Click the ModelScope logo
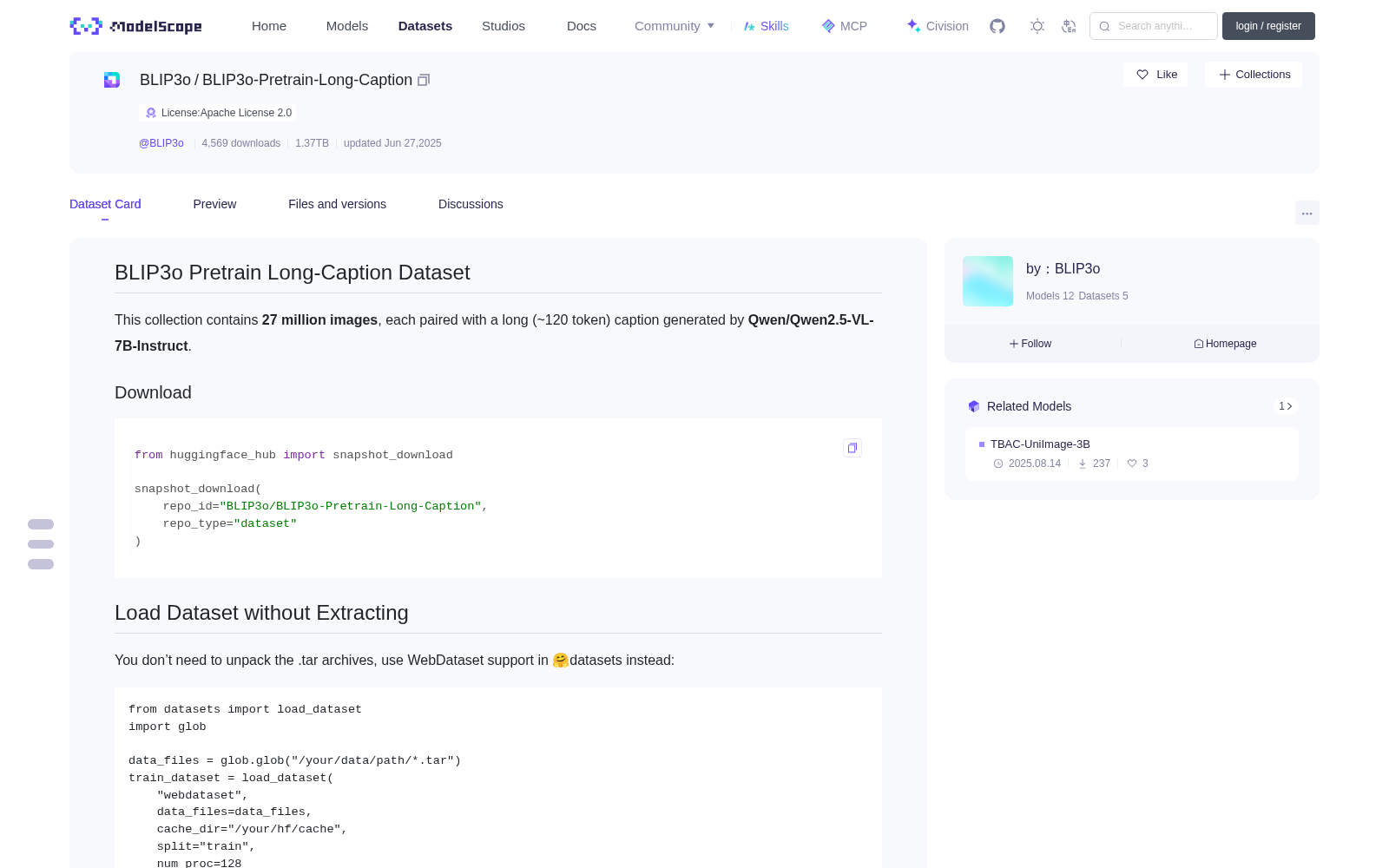 (135, 26)
